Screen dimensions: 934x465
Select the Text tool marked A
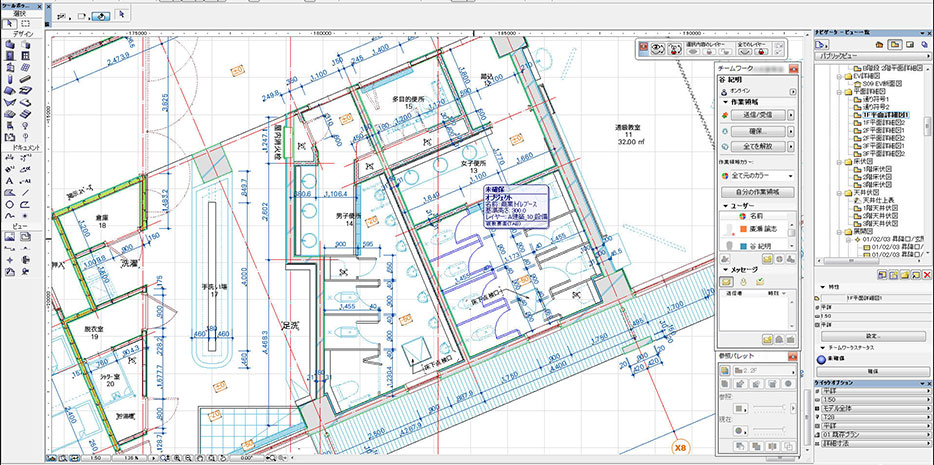[10, 180]
